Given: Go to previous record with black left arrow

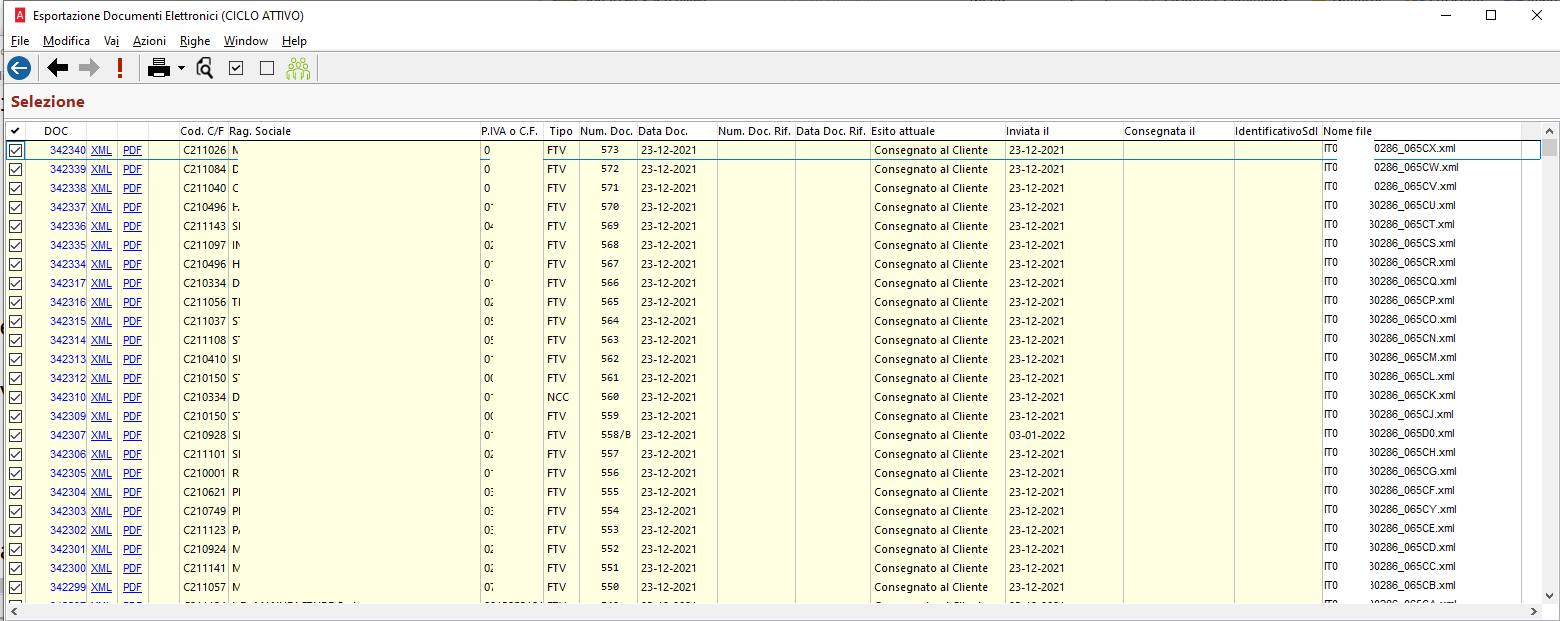Looking at the screenshot, I should 58,68.
